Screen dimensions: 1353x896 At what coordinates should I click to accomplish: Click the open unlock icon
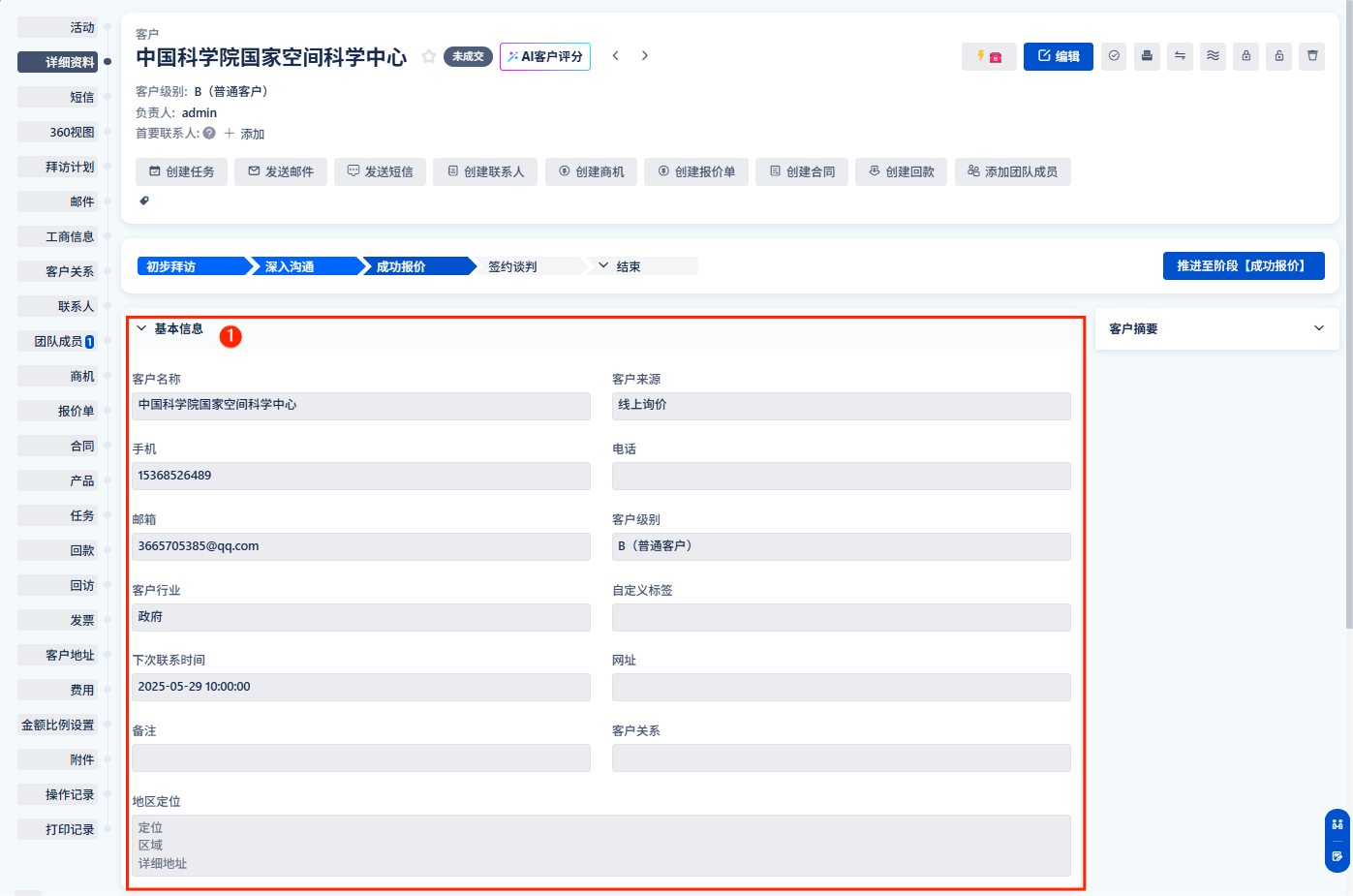(1279, 56)
